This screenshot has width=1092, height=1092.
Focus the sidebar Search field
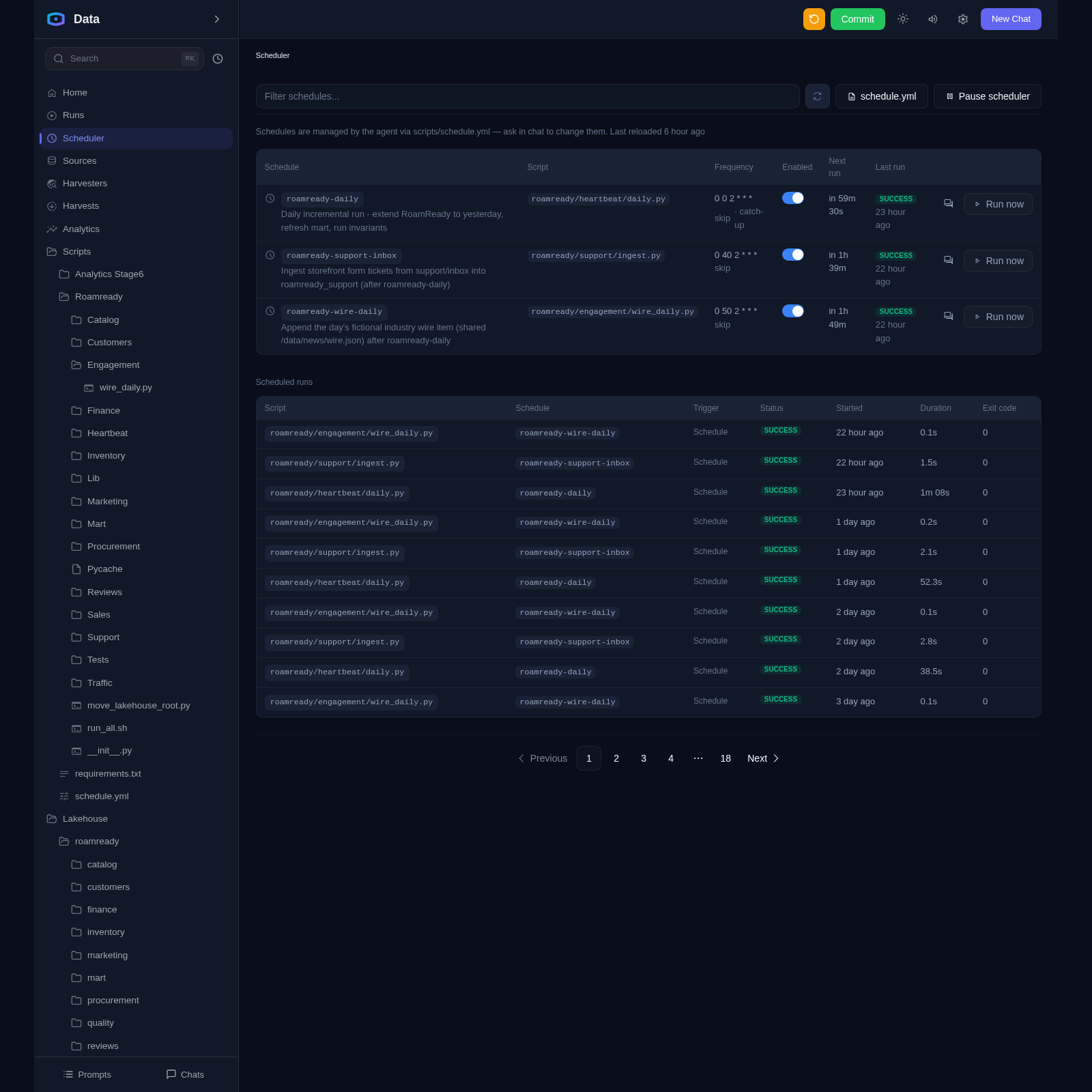point(124,59)
